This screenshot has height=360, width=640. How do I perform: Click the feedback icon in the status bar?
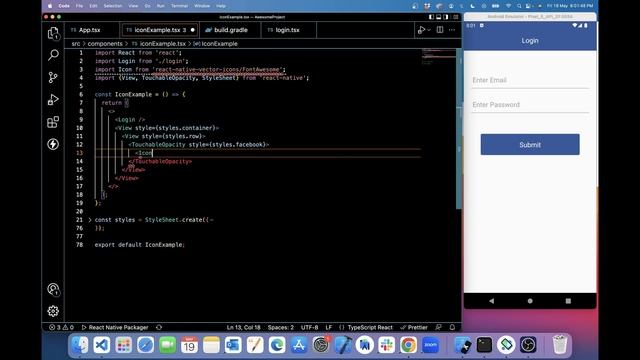439,327
